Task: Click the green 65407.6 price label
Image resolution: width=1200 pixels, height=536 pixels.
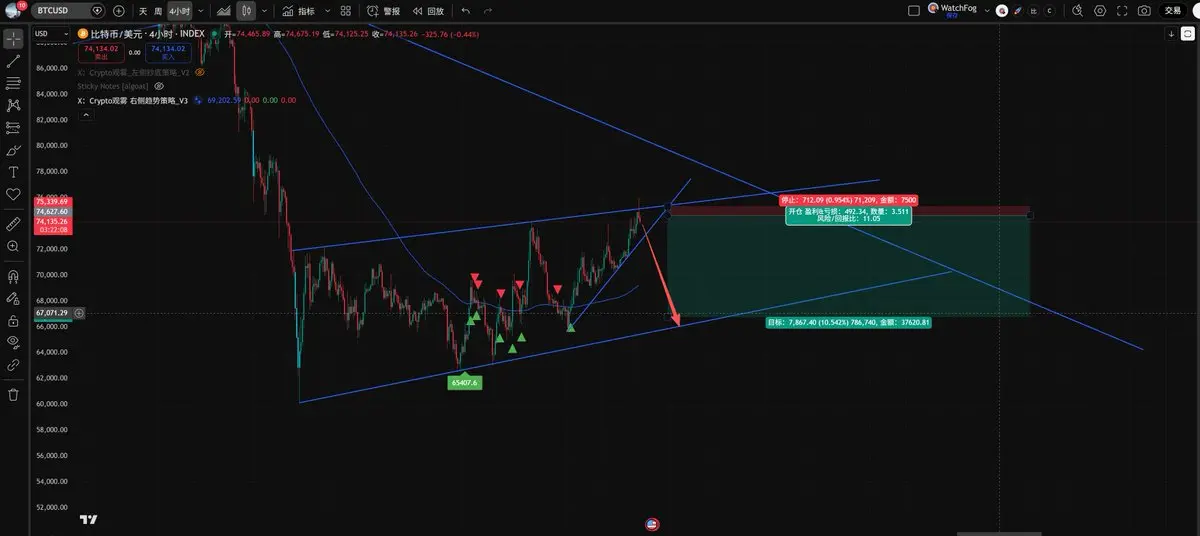Action: (465, 382)
